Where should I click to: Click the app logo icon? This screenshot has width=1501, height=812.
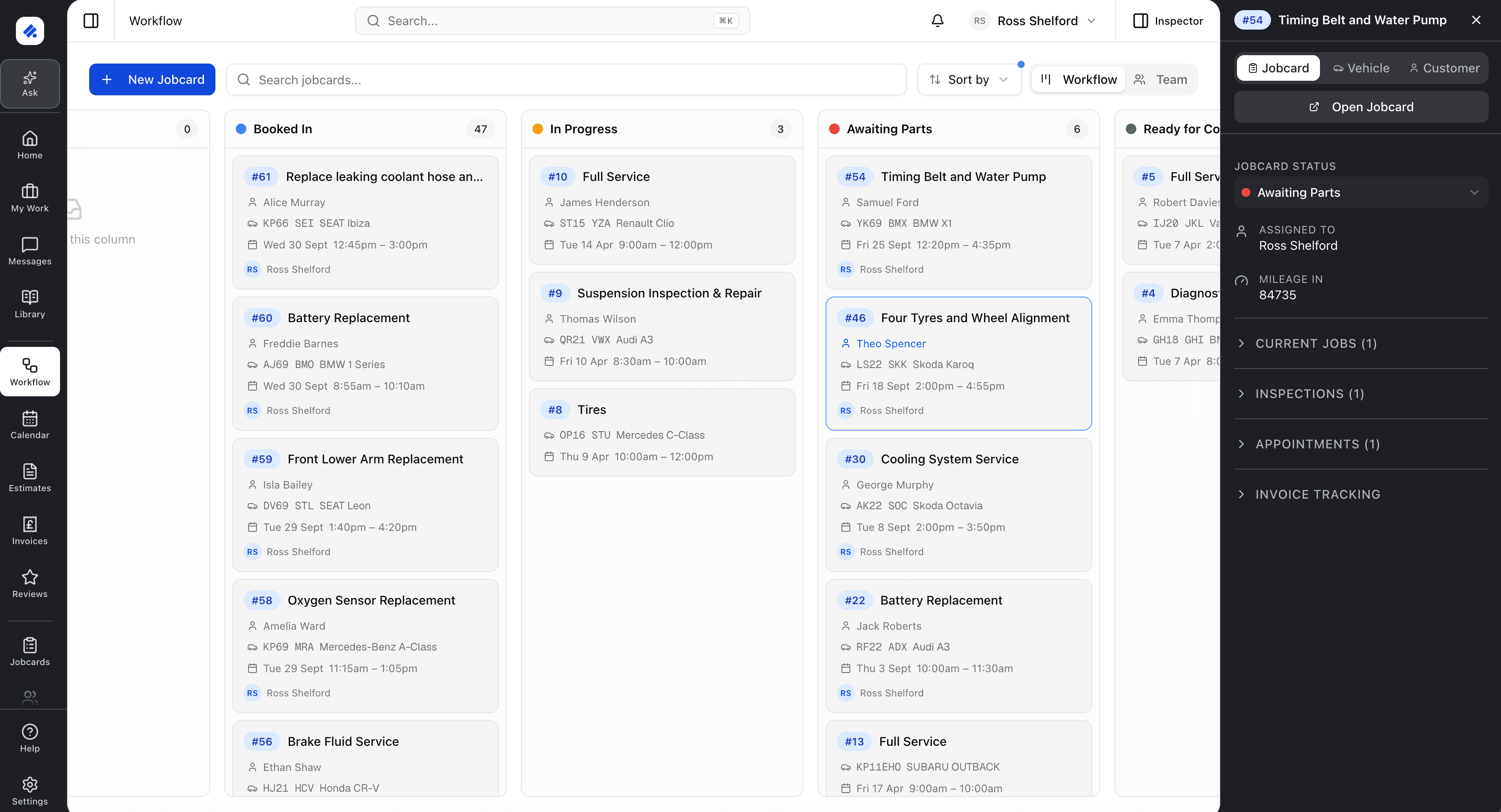click(x=30, y=30)
